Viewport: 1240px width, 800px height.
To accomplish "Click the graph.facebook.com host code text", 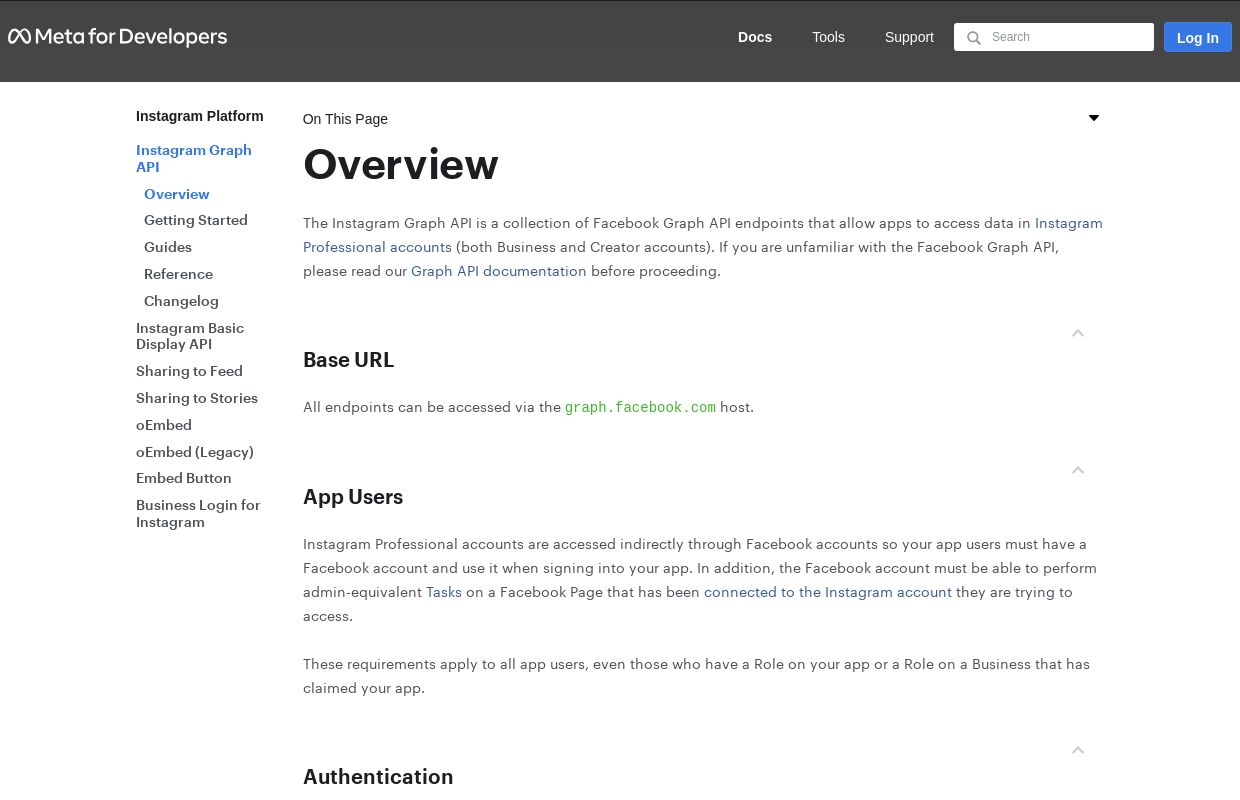I will point(640,407).
